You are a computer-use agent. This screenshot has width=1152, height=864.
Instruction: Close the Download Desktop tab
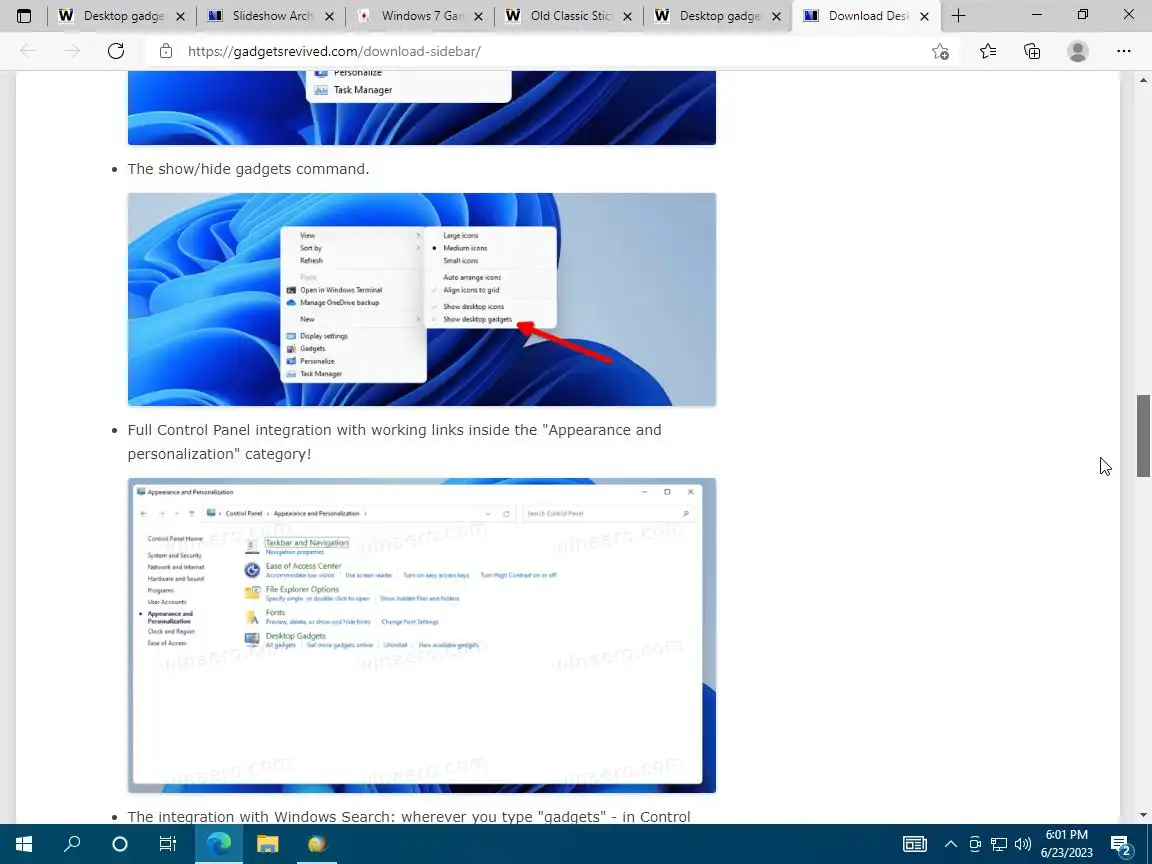tap(924, 16)
